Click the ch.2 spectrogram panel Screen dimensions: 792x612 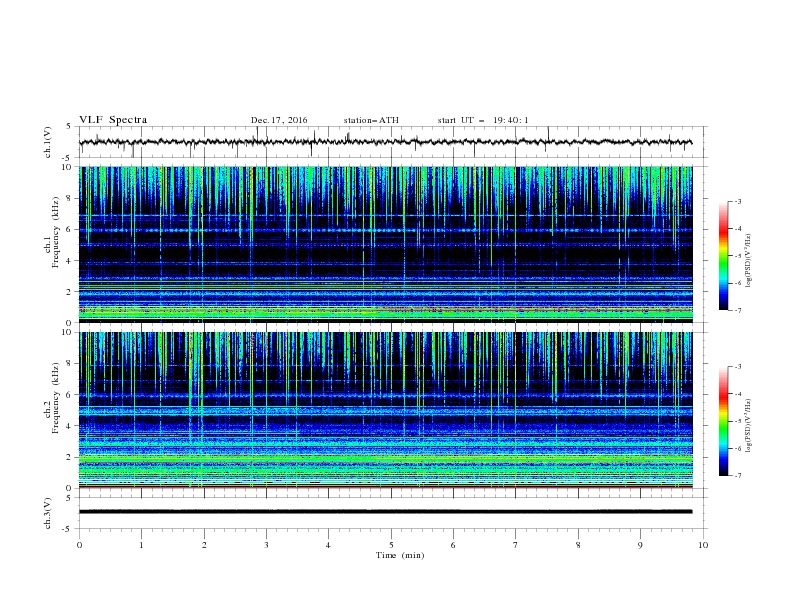(385, 410)
